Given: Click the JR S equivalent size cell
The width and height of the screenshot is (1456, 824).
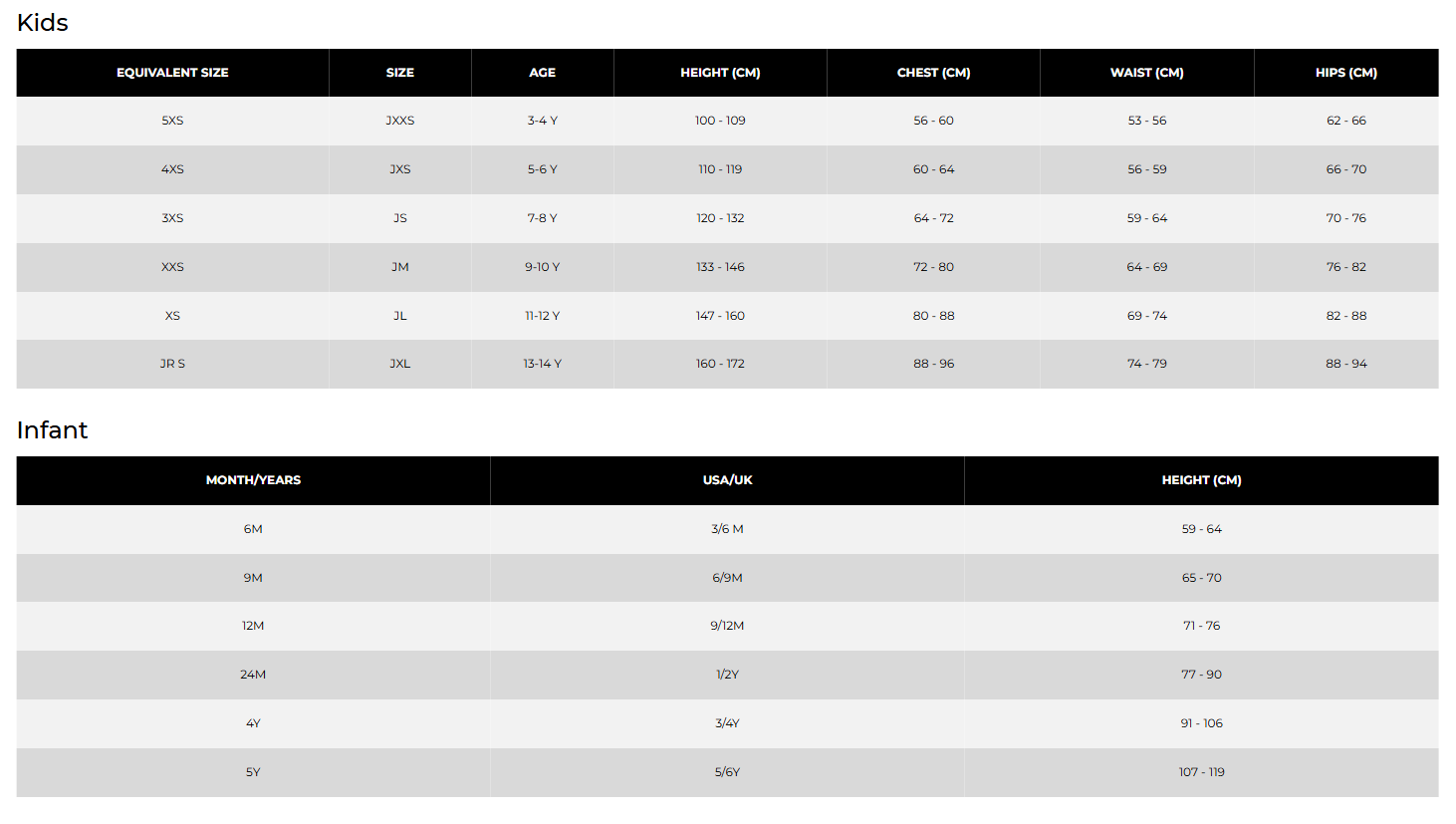Looking at the screenshot, I should pos(172,364).
